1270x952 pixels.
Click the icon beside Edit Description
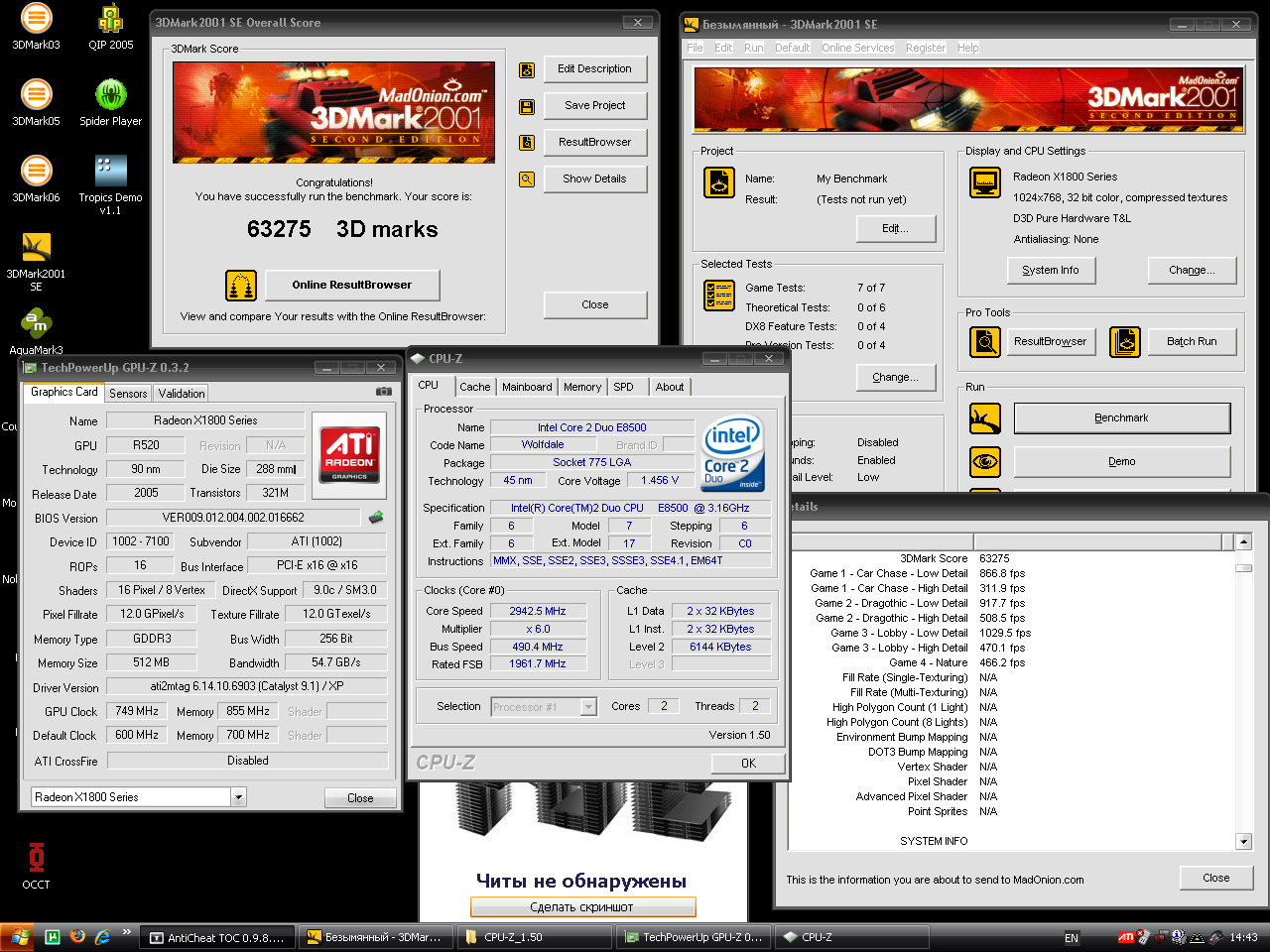click(x=527, y=69)
